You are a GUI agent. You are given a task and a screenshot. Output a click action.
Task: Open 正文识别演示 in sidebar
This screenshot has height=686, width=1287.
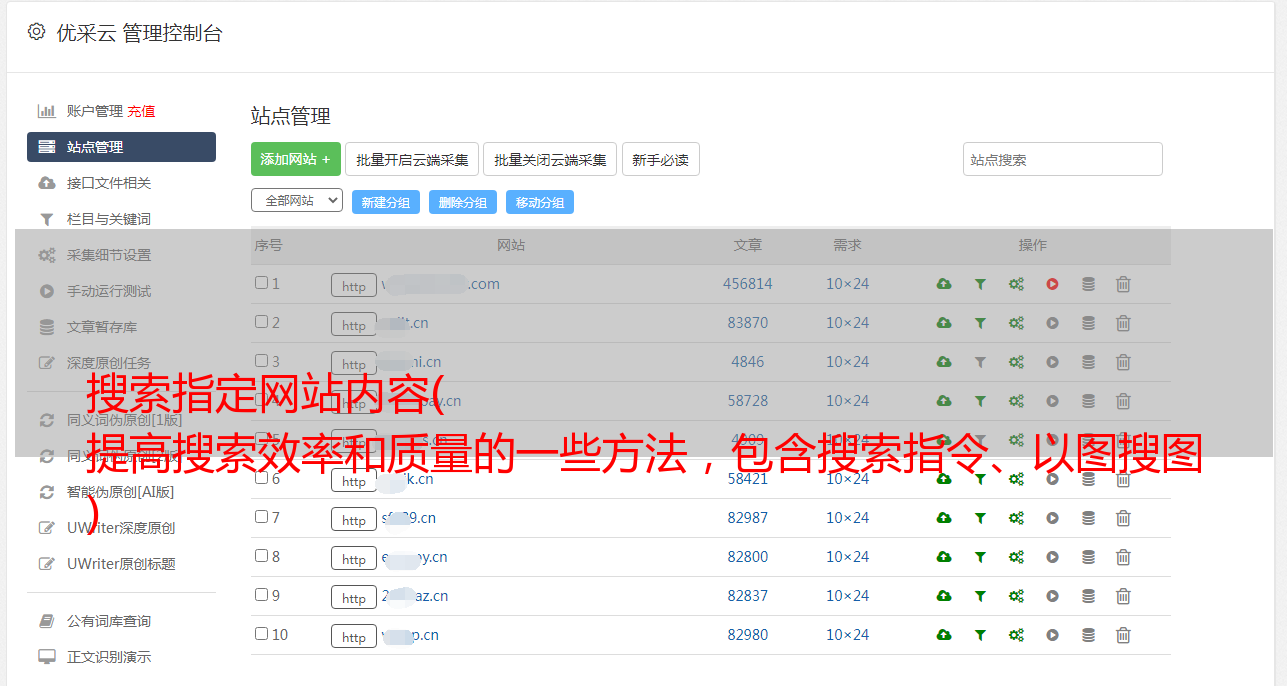109,657
